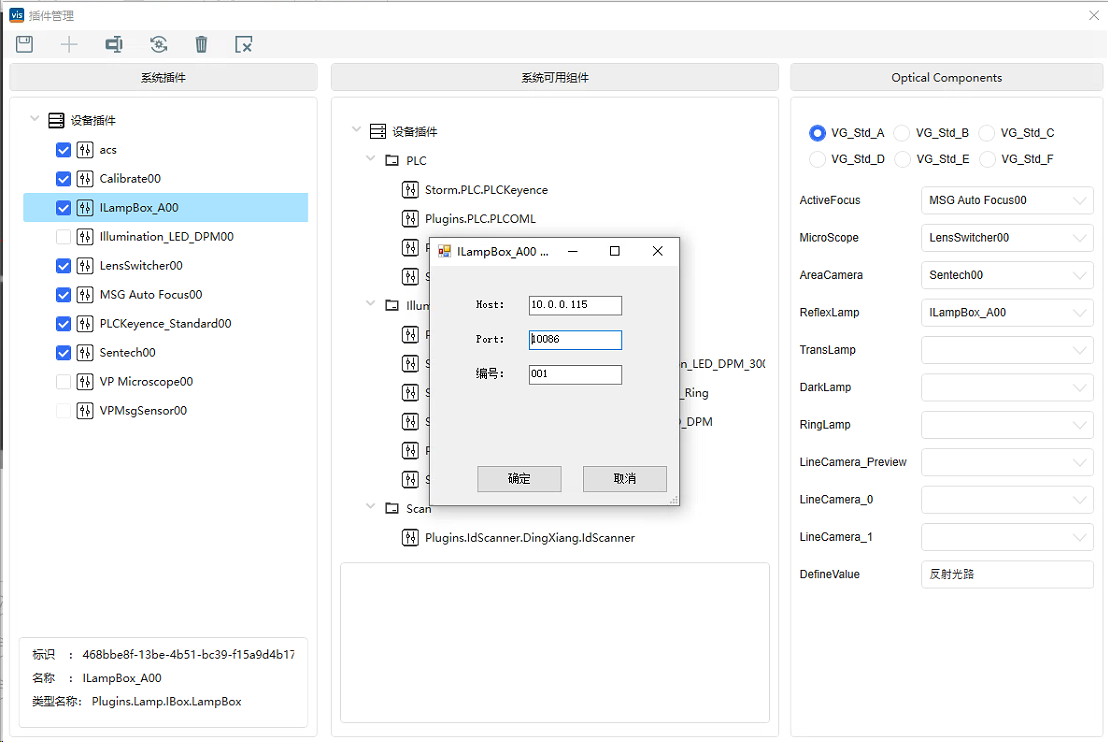
Task: Click the clear-all icon with X in the toolbar
Action: (x=243, y=44)
